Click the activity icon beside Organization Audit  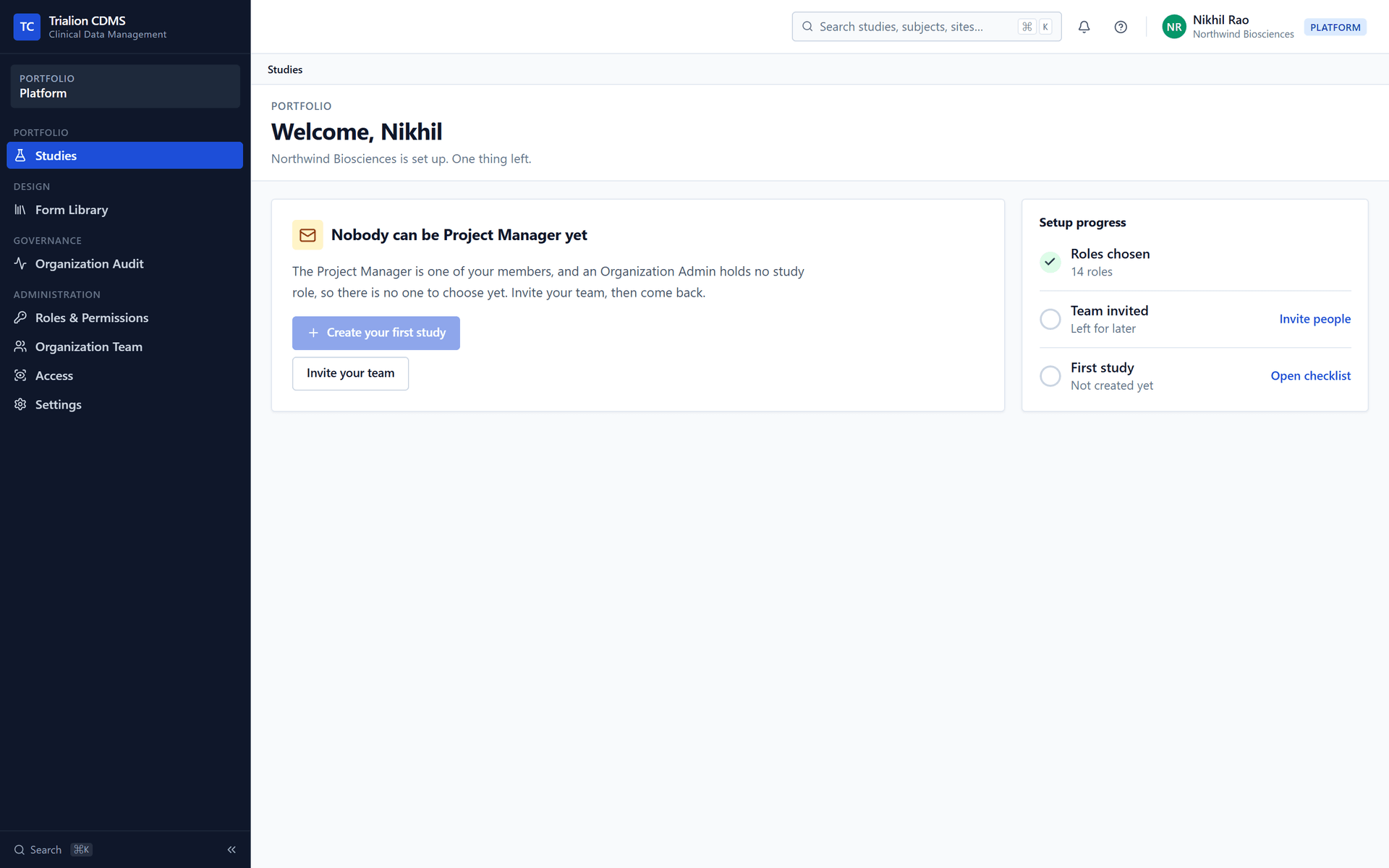[x=20, y=263]
